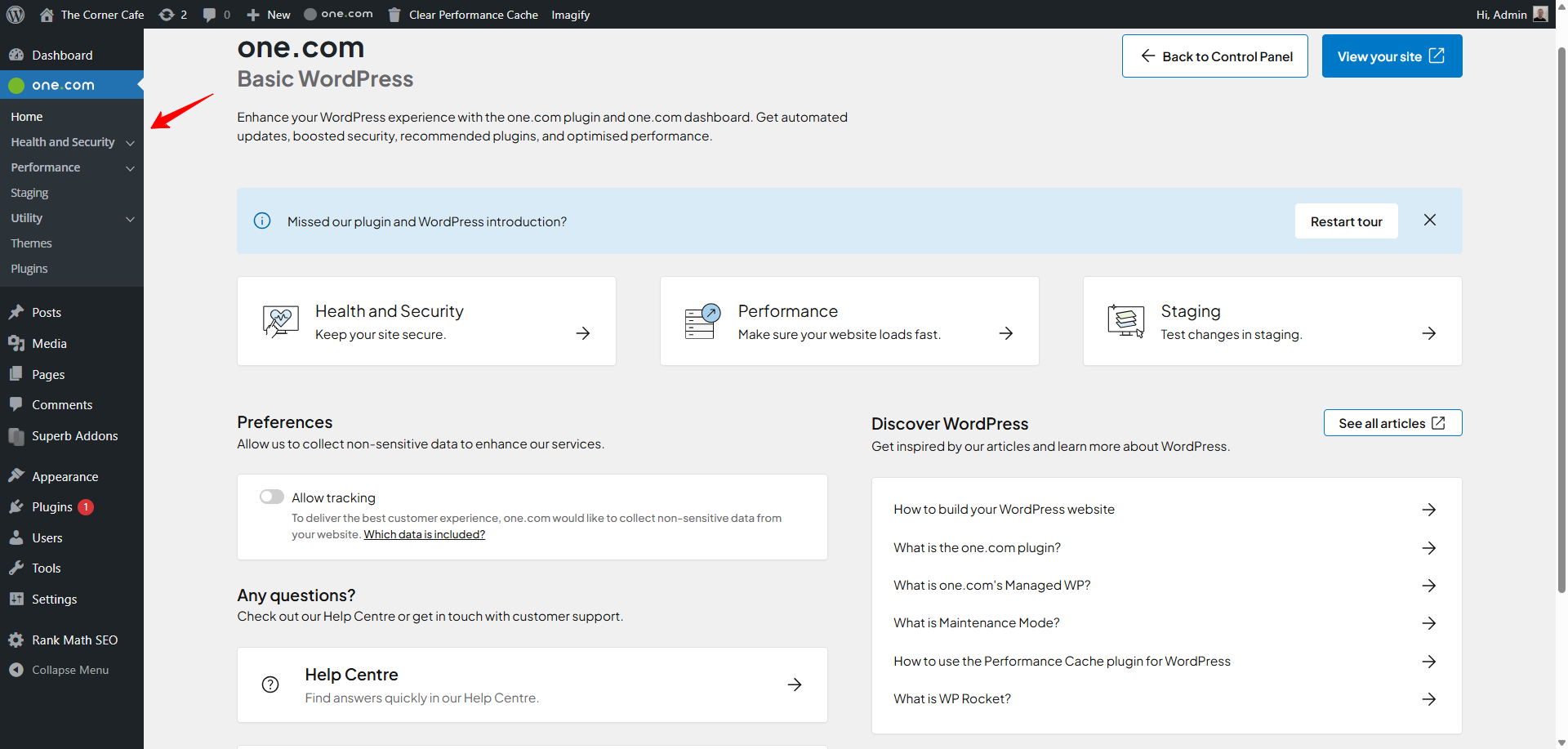Open the Which data is included link

tap(425, 534)
